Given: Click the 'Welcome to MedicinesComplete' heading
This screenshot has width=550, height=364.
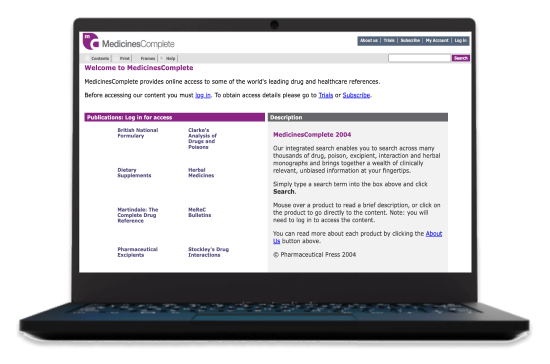Looking at the screenshot, I should pos(139,68).
